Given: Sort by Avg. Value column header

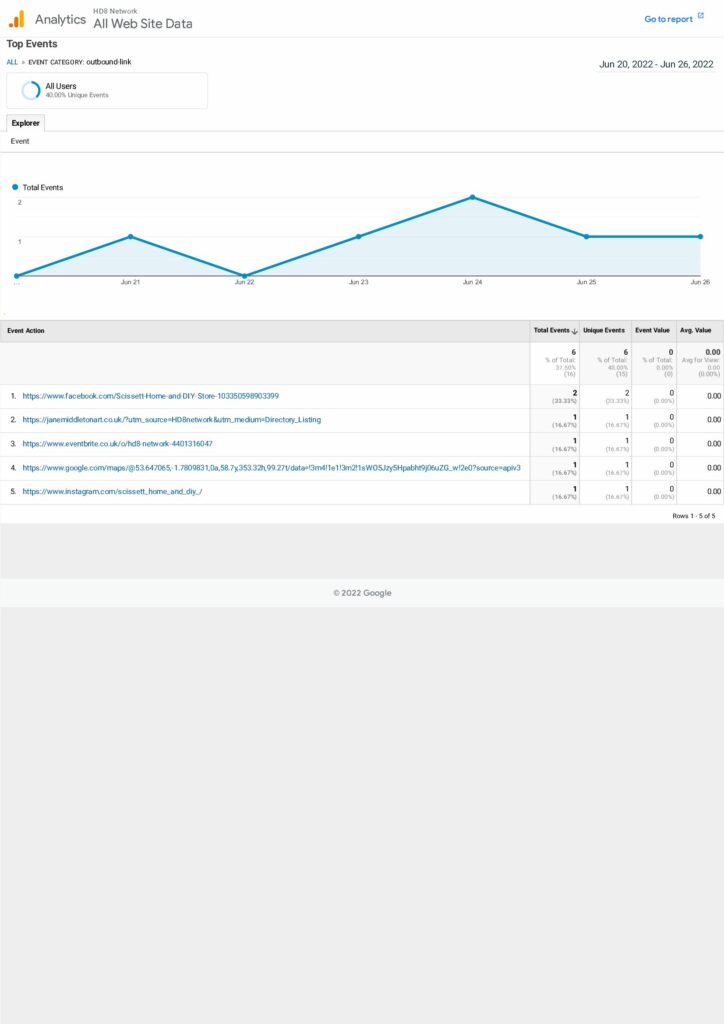Looking at the screenshot, I should click(695, 331).
